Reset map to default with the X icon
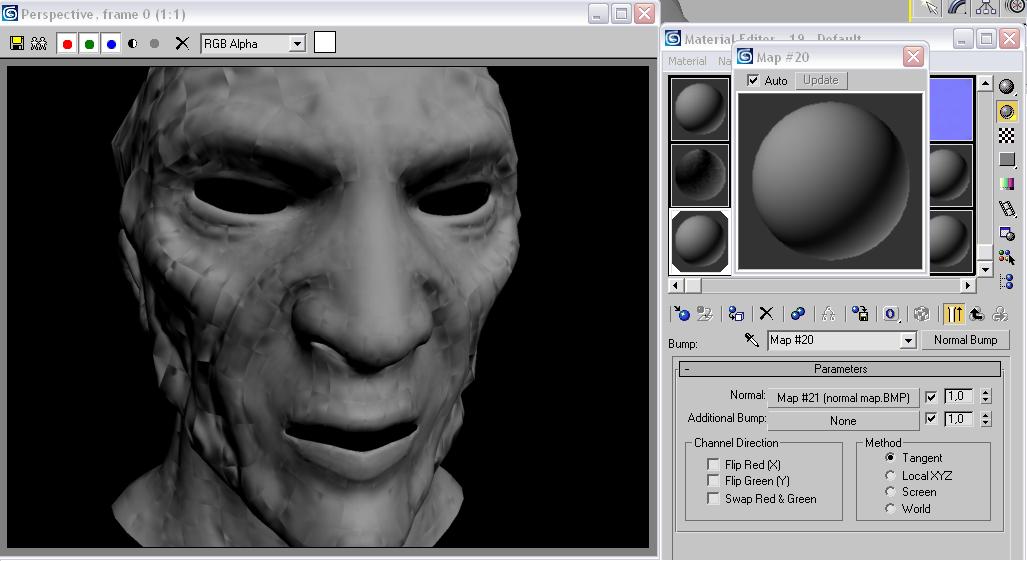The image size is (1027, 561). 766,314
